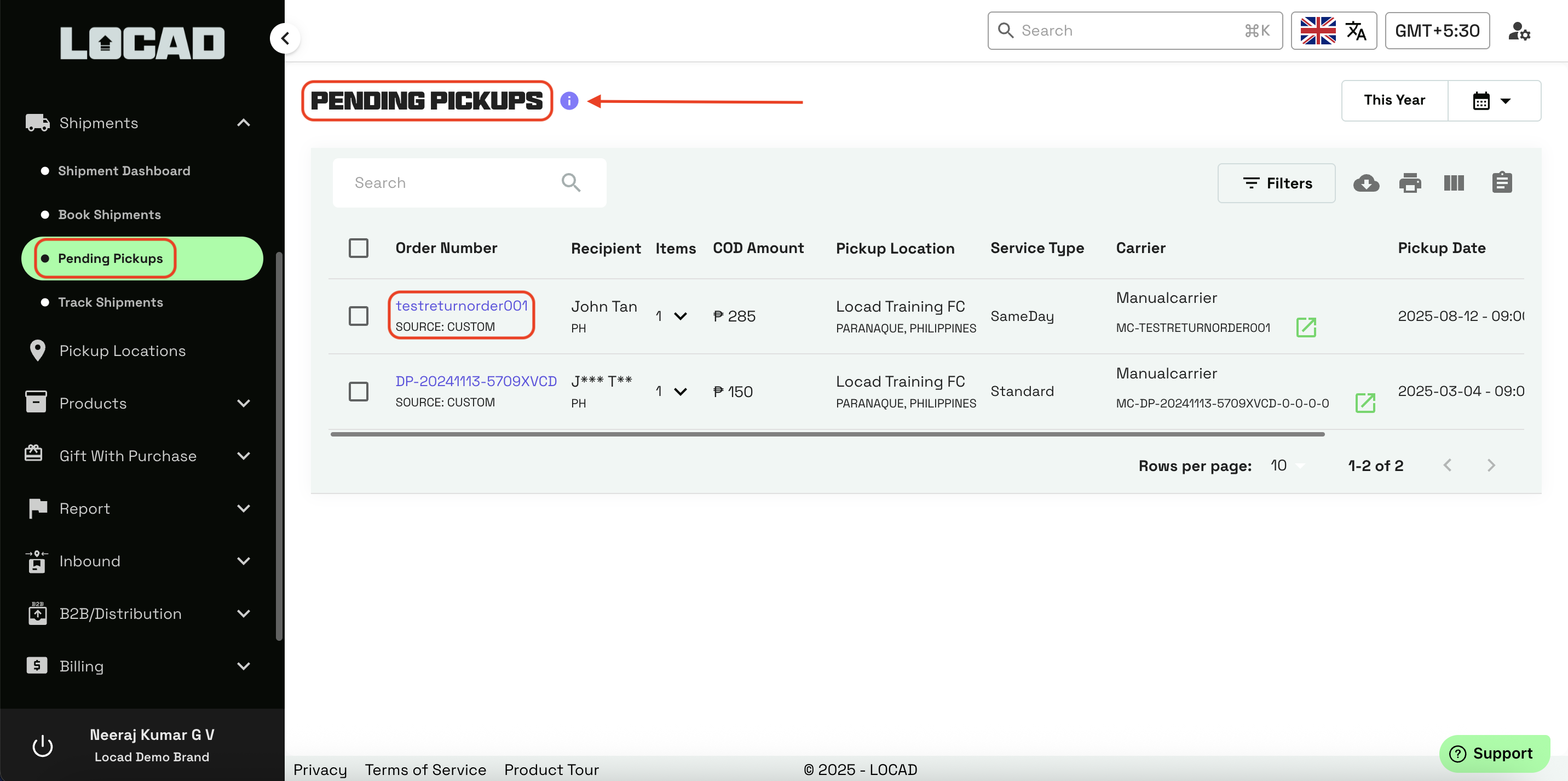The width and height of the screenshot is (1568, 781).
Task: Open user settings icon at top right
Action: point(1519,31)
